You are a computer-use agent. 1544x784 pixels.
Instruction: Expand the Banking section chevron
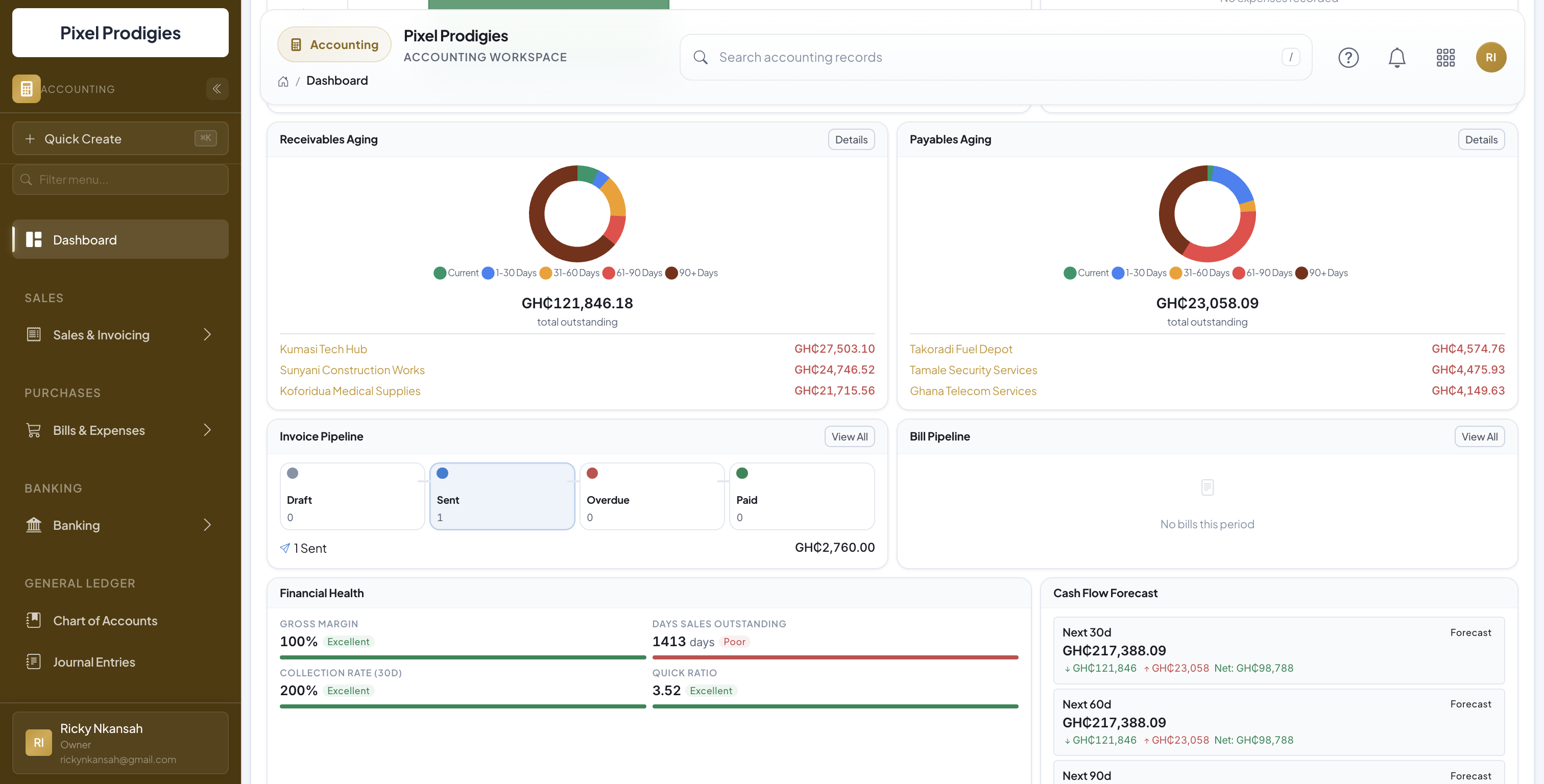tap(207, 525)
